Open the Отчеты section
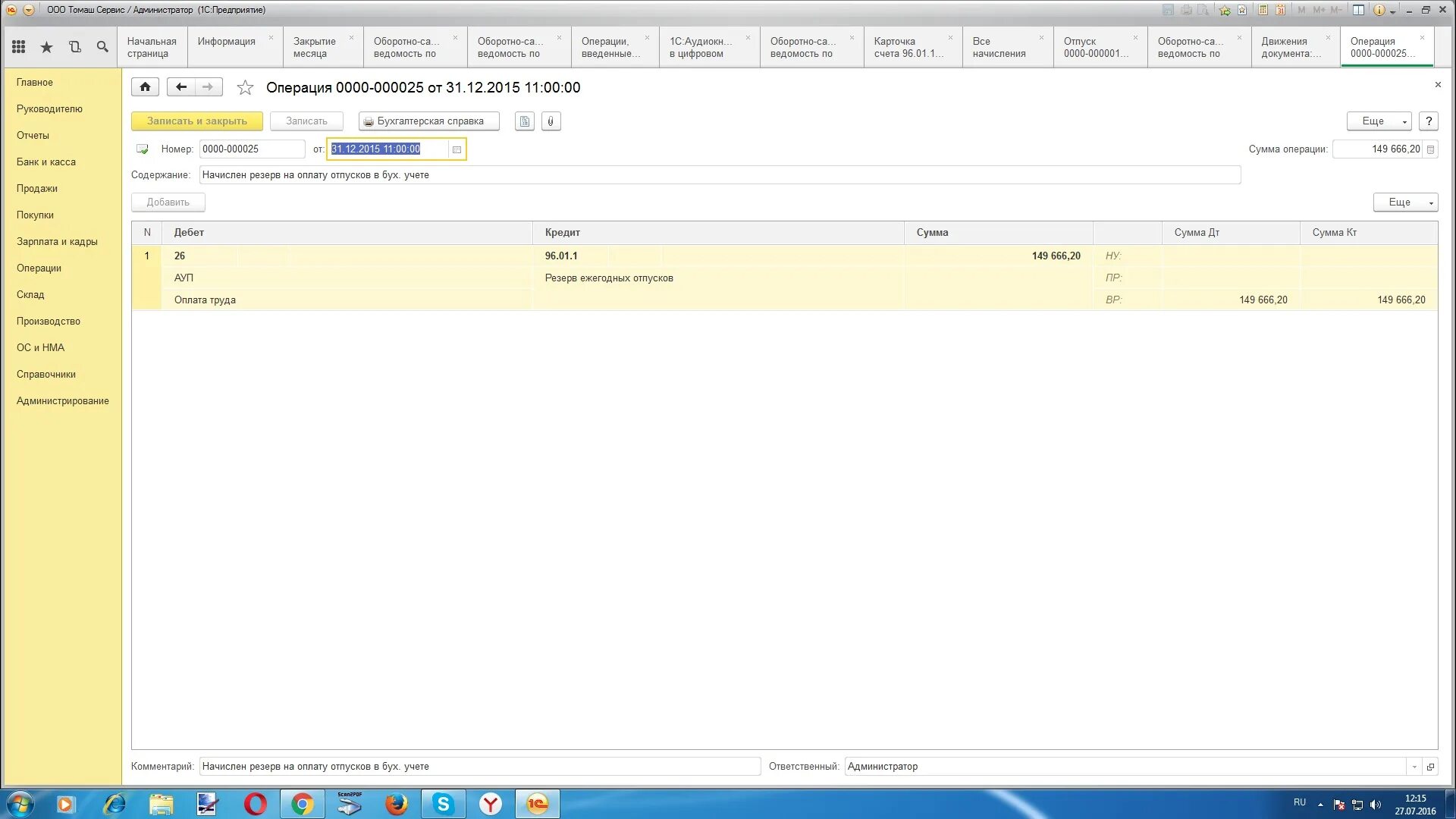This screenshot has height=819, width=1456. tap(33, 136)
